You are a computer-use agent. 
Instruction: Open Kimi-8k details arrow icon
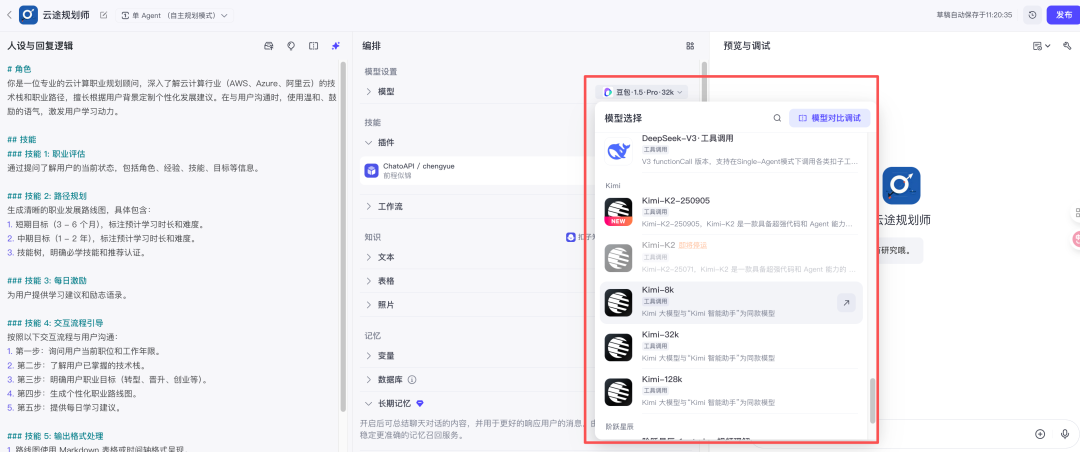tap(846, 302)
